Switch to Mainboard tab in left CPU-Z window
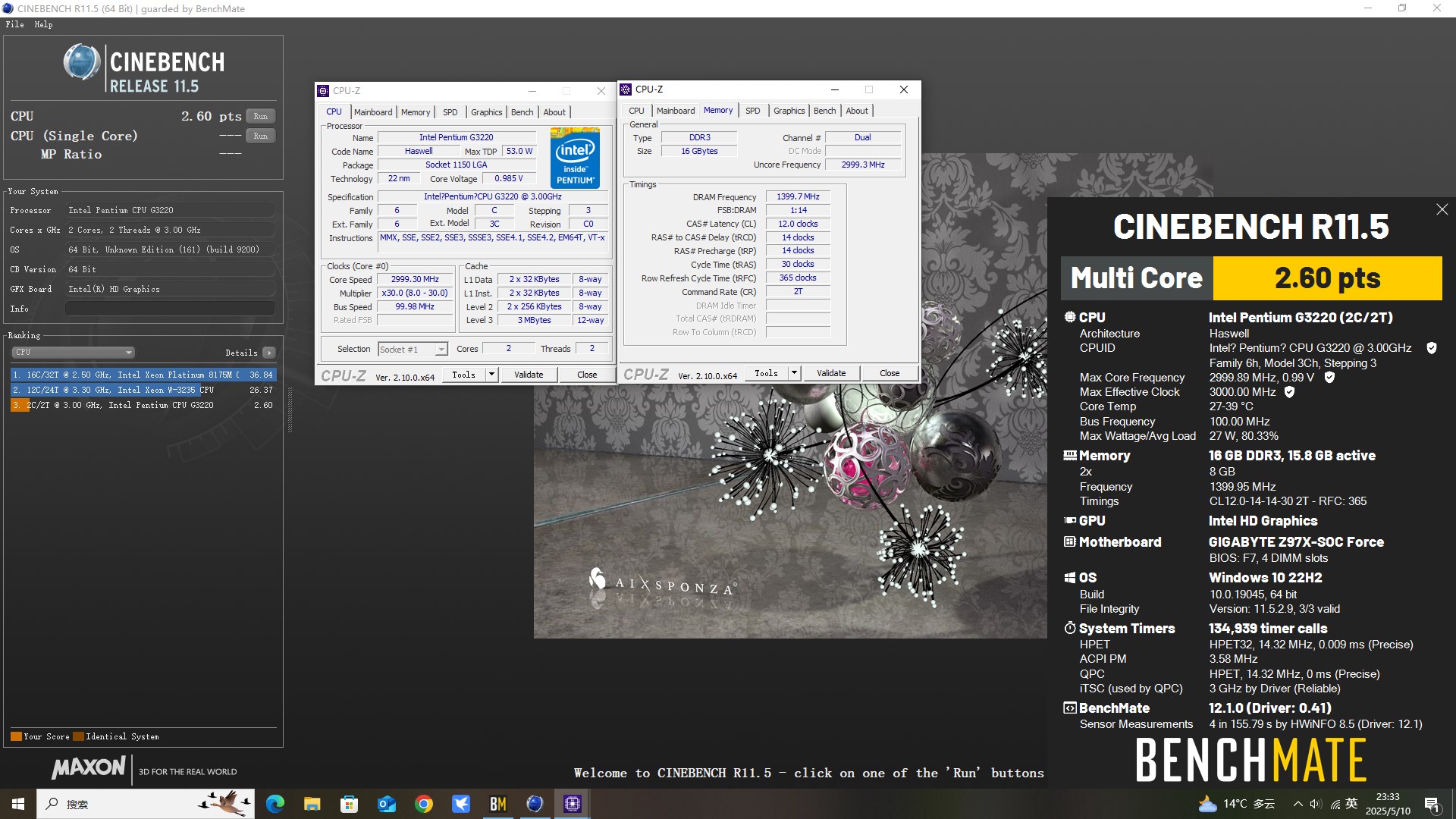This screenshot has width=1456, height=819. tap(373, 112)
